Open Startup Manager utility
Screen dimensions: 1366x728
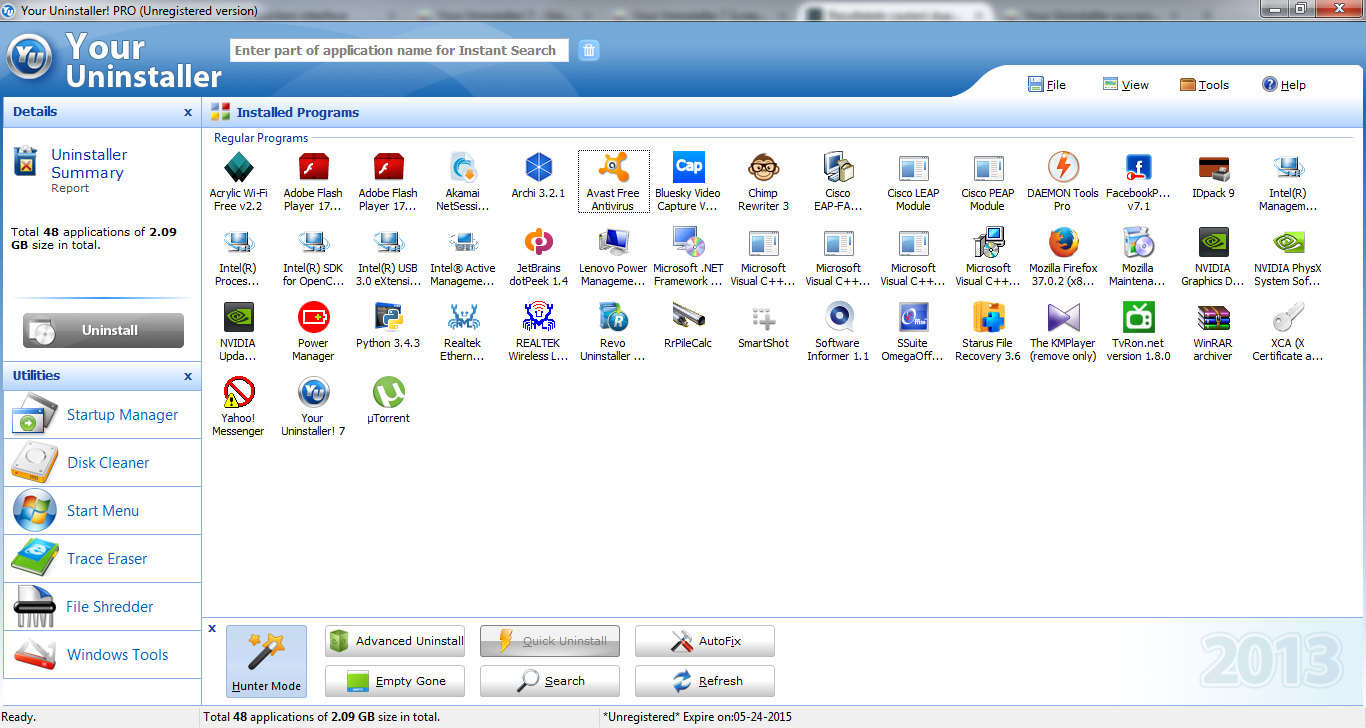pos(102,415)
